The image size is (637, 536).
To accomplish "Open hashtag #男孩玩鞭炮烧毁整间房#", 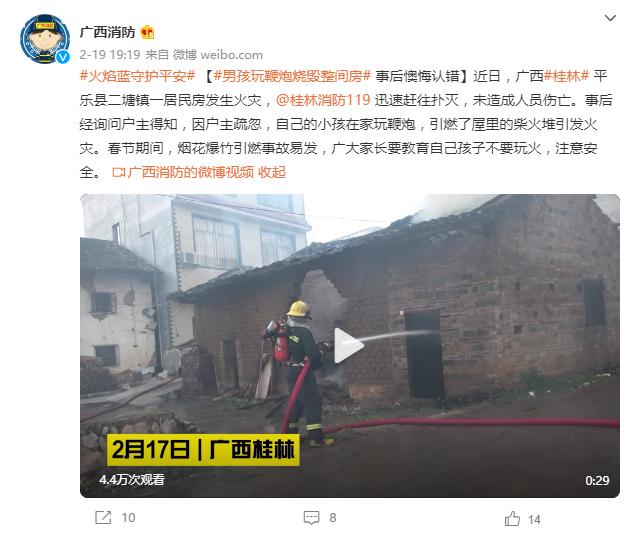I will coord(292,76).
